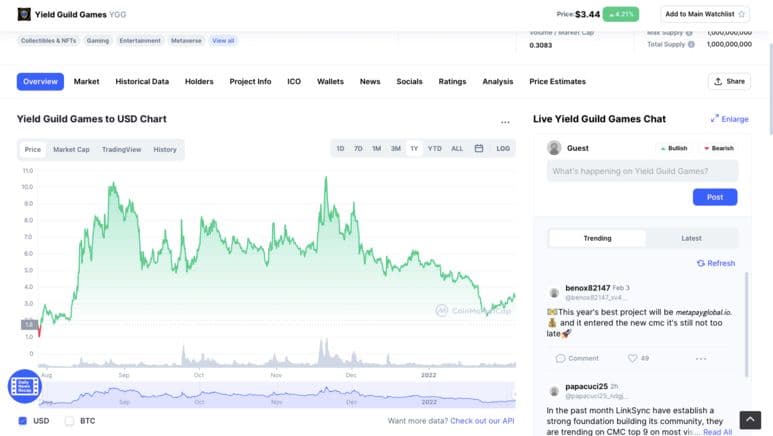Click the Share button
Screen dimensions: 773x436
(729, 81)
